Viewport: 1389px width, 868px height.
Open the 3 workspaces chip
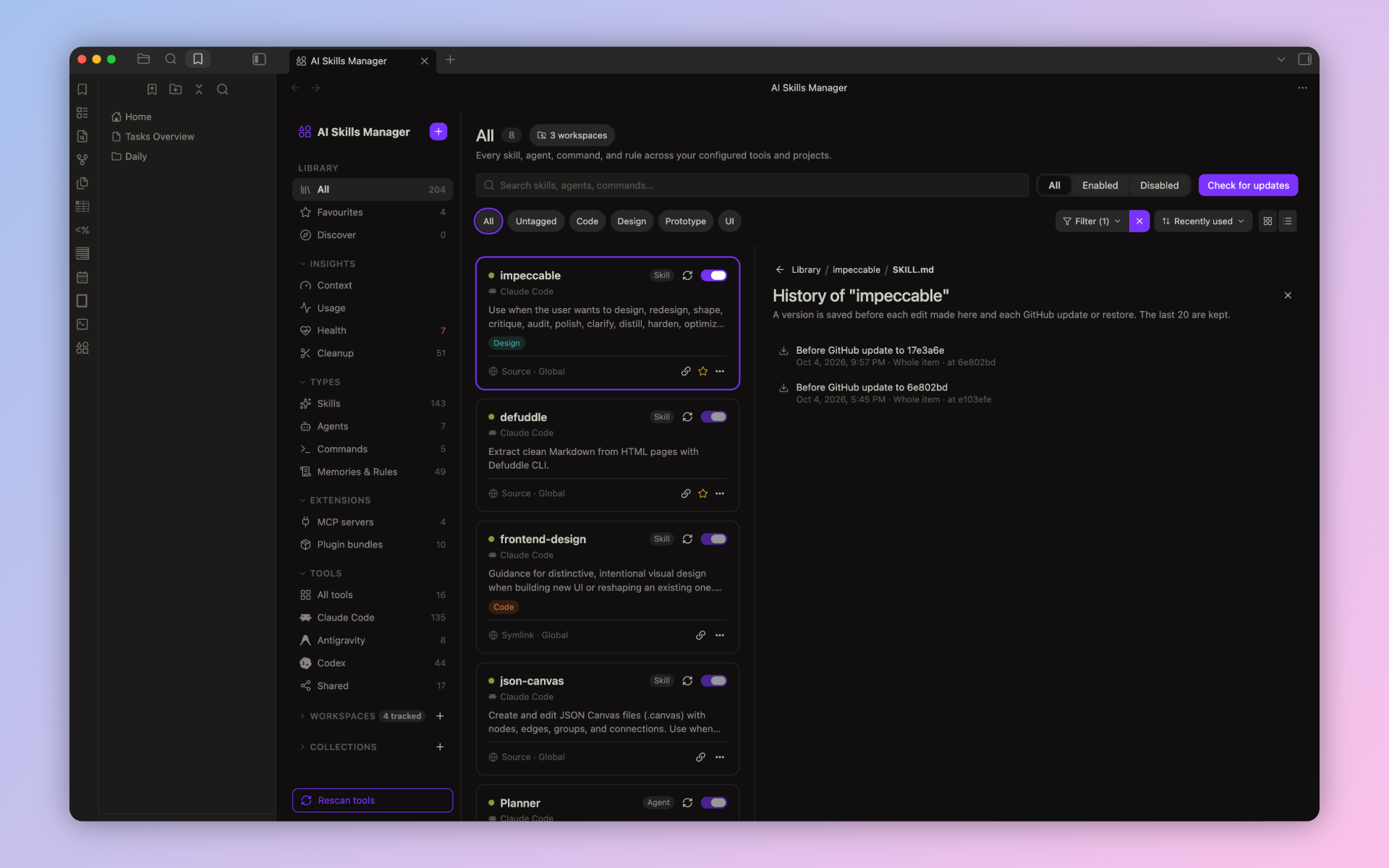tap(572, 135)
